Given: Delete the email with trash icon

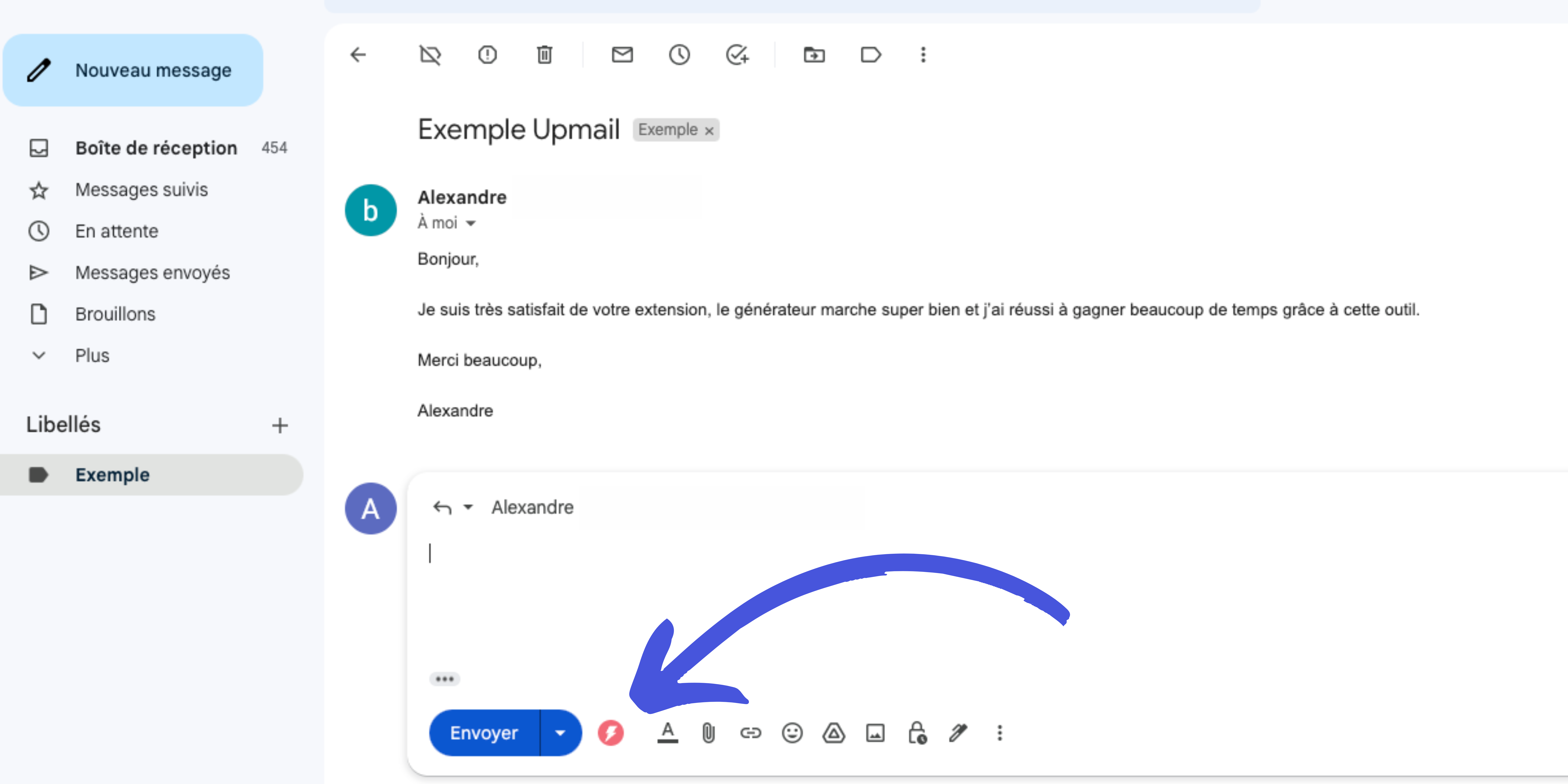Looking at the screenshot, I should (544, 55).
